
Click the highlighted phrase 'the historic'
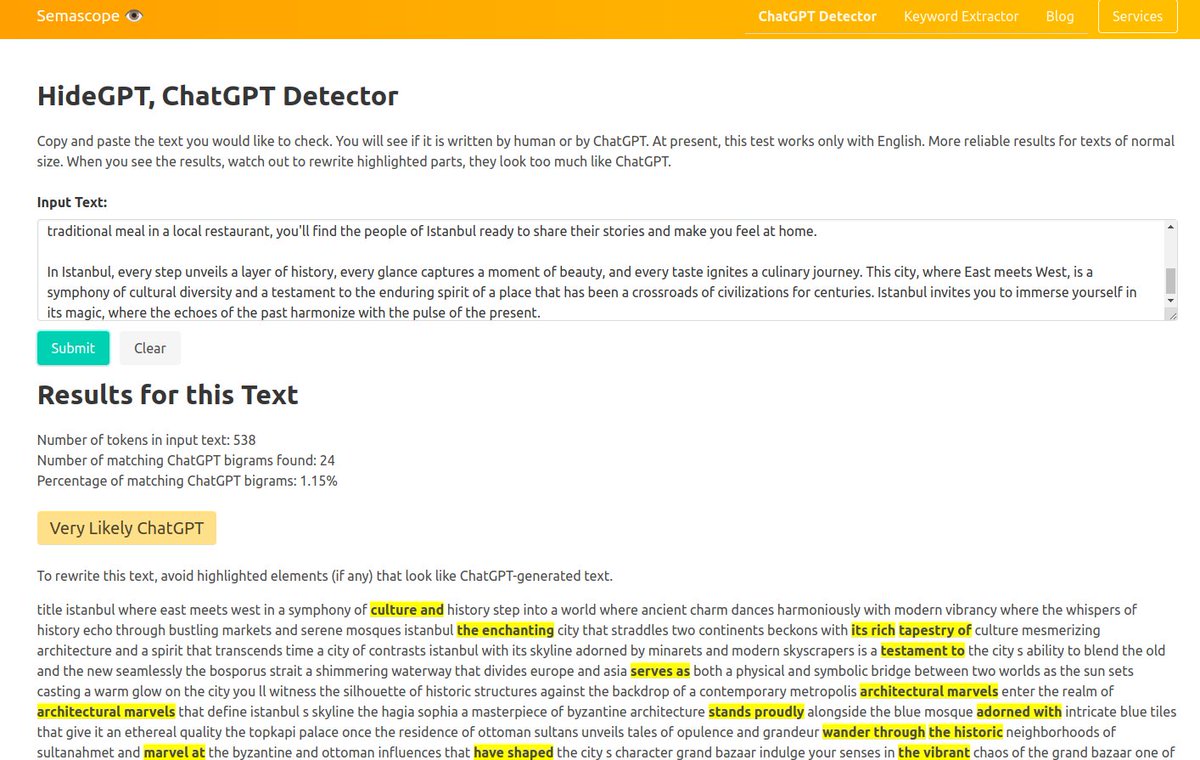click(965, 732)
